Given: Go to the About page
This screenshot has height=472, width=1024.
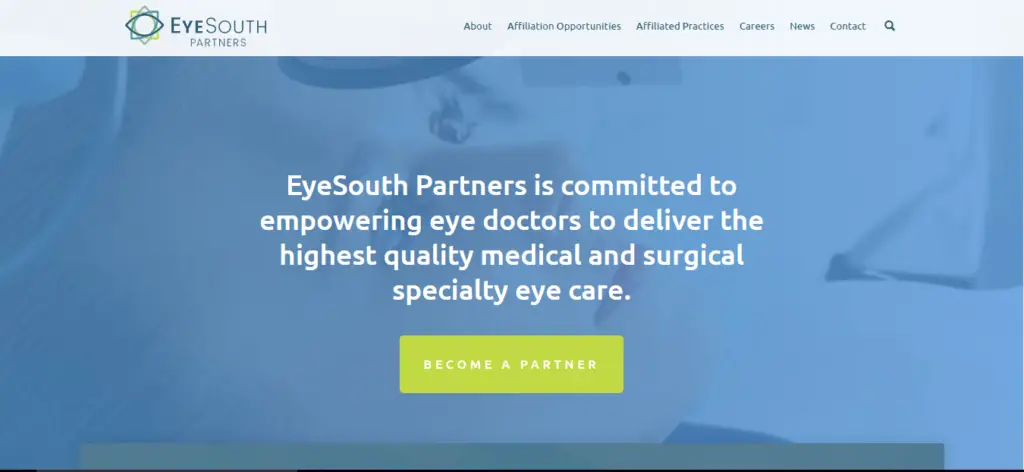Looking at the screenshot, I should click(x=477, y=26).
